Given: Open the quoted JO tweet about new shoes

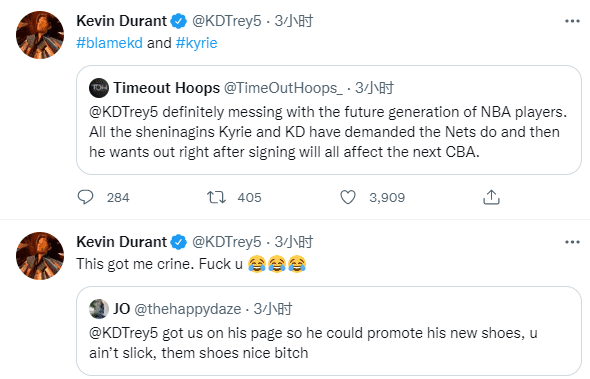Looking at the screenshot, I should (x=313, y=343).
